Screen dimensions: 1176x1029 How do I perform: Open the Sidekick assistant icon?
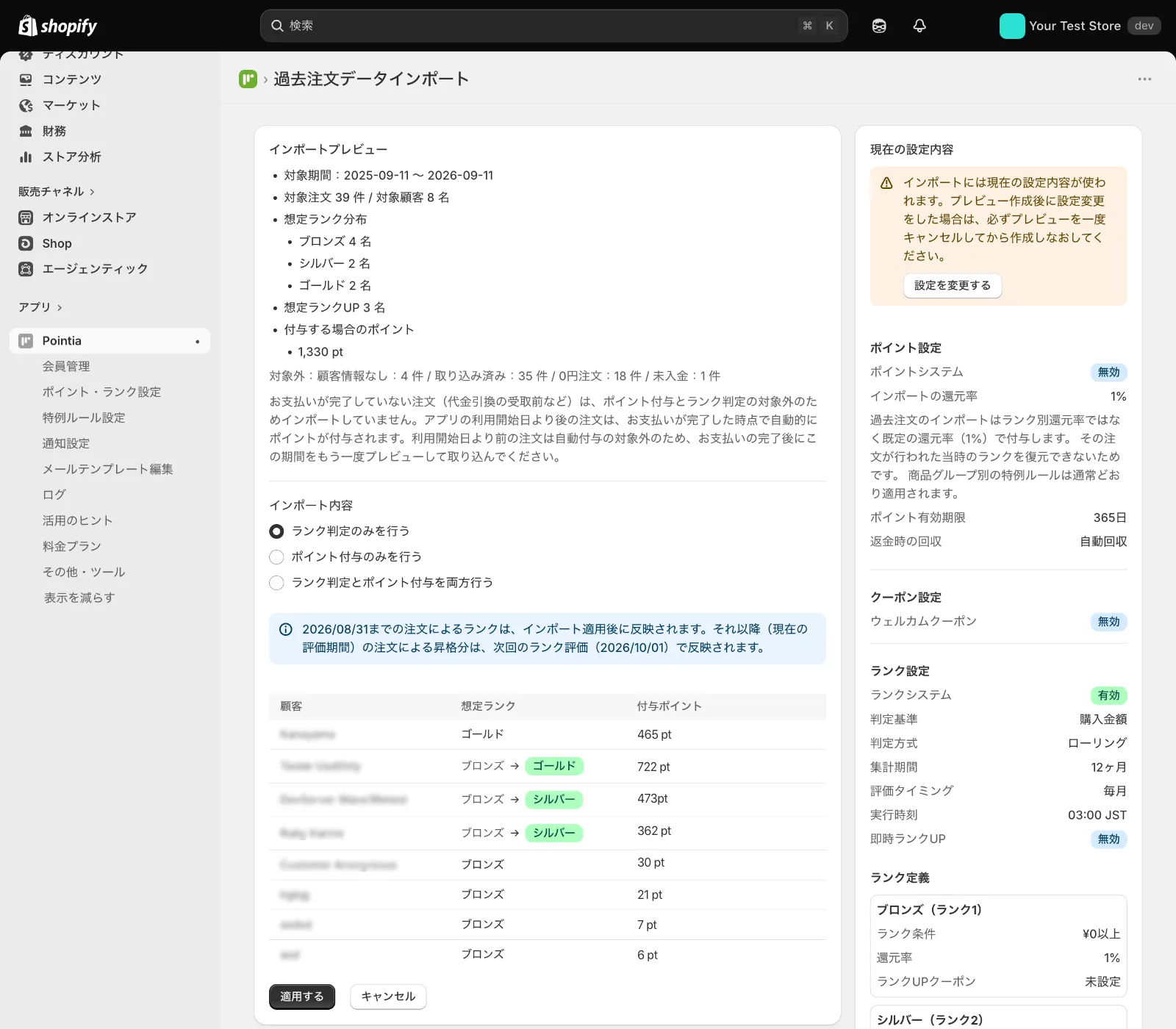tap(879, 26)
